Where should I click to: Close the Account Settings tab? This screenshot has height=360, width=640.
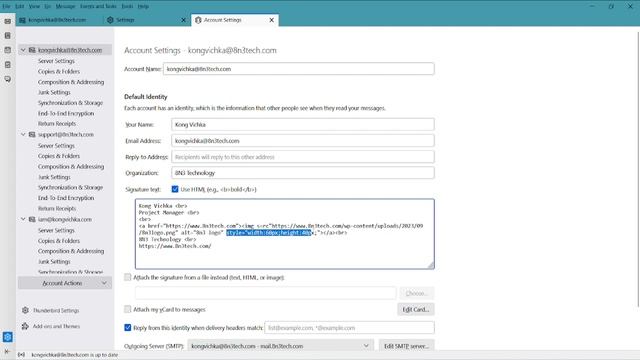[271, 20]
